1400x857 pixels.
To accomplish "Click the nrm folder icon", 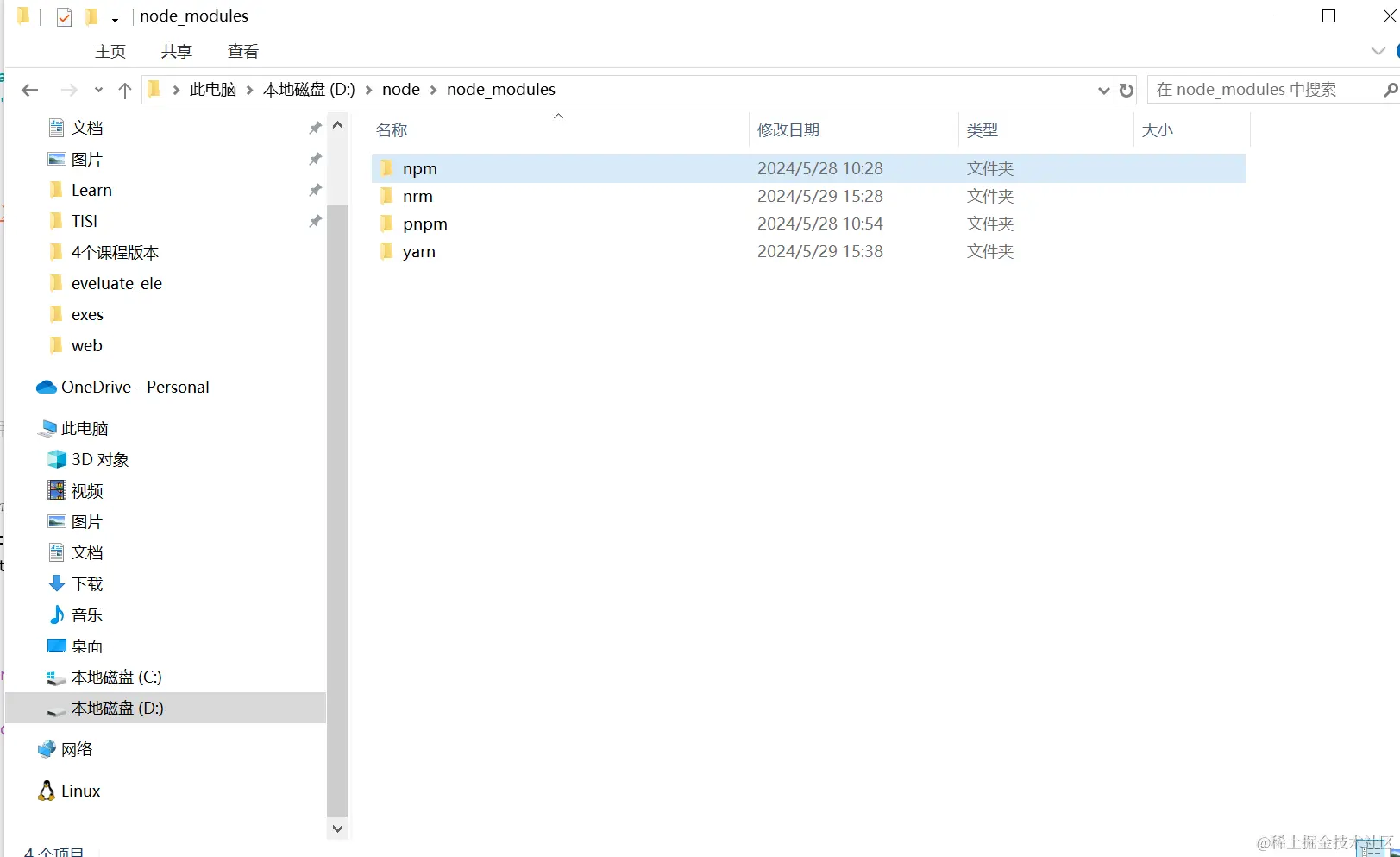I will click(x=387, y=195).
